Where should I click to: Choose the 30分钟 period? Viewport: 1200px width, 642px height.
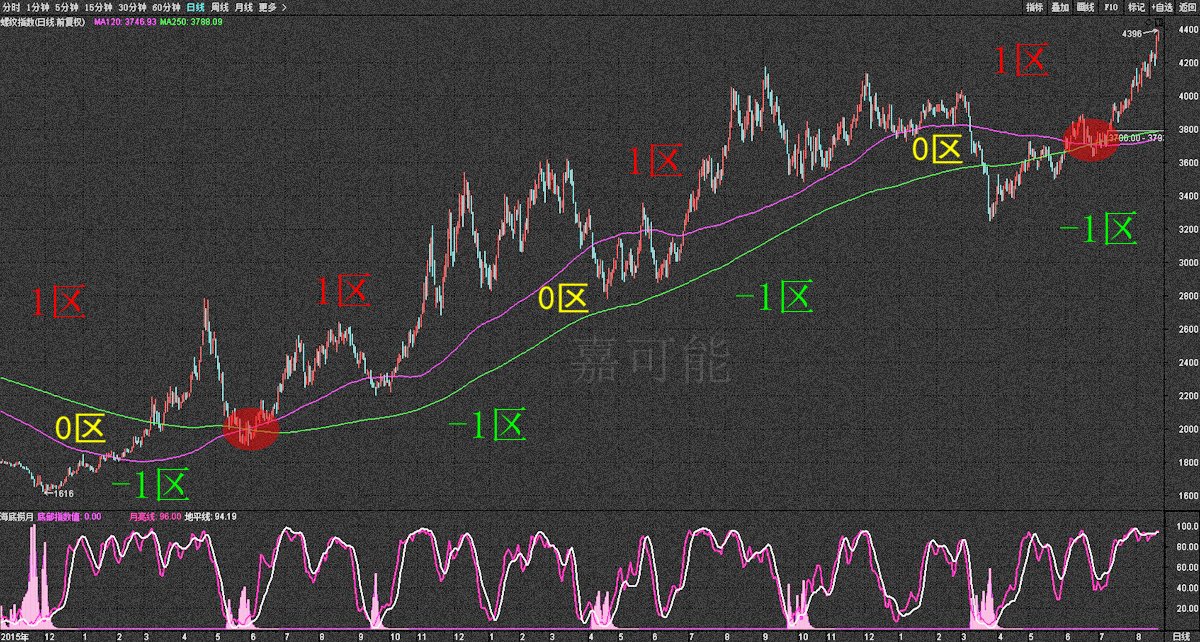[133, 6]
